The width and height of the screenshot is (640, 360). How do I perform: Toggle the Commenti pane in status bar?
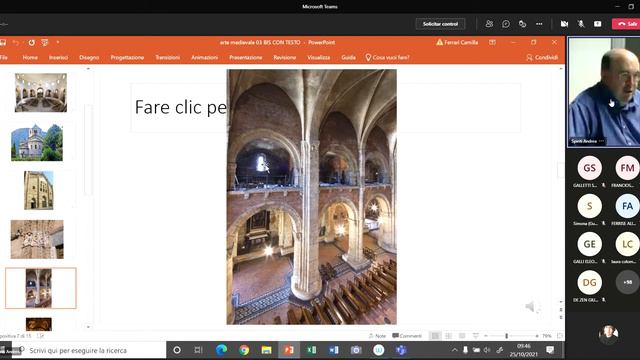407,336
